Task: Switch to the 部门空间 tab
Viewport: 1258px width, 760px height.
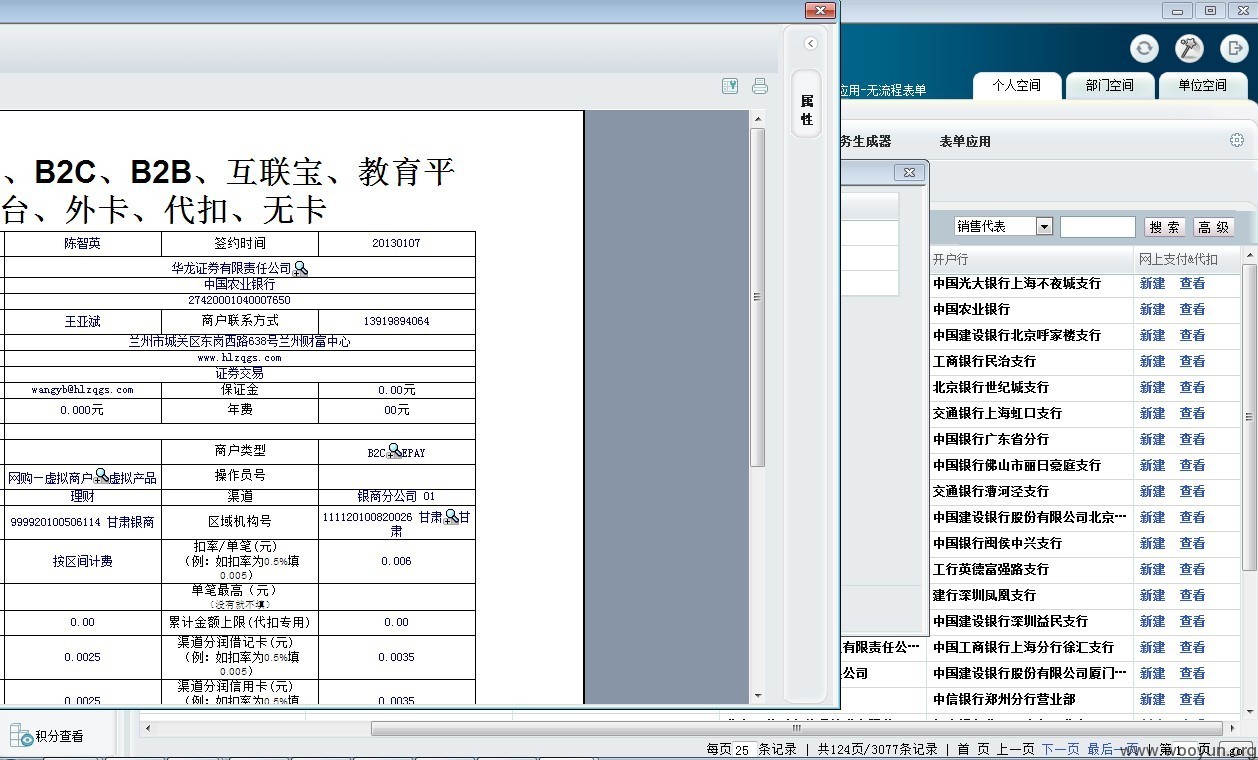Action: pyautogui.click(x=1110, y=86)
